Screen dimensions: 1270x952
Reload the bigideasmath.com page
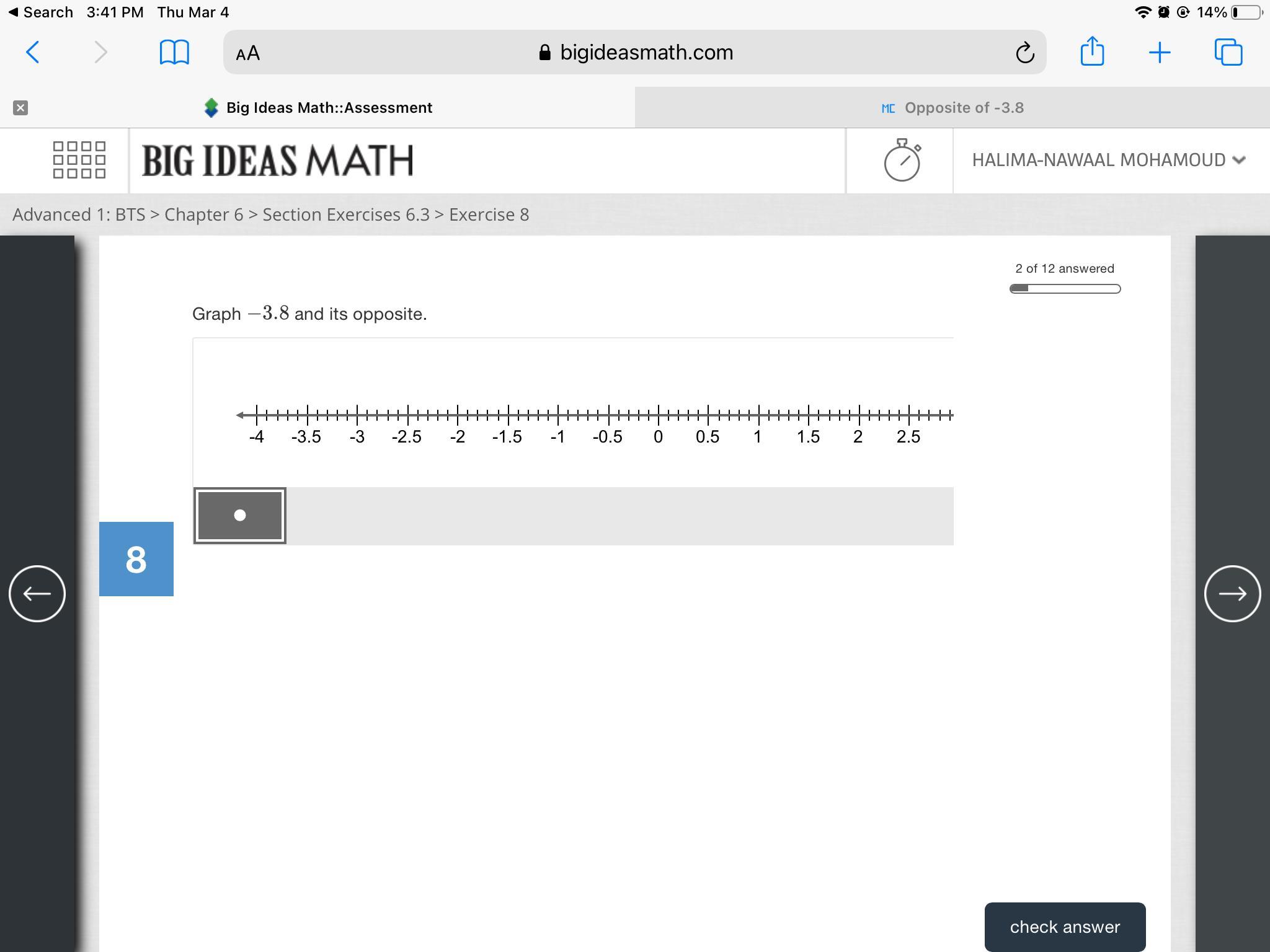(1024, 53)
